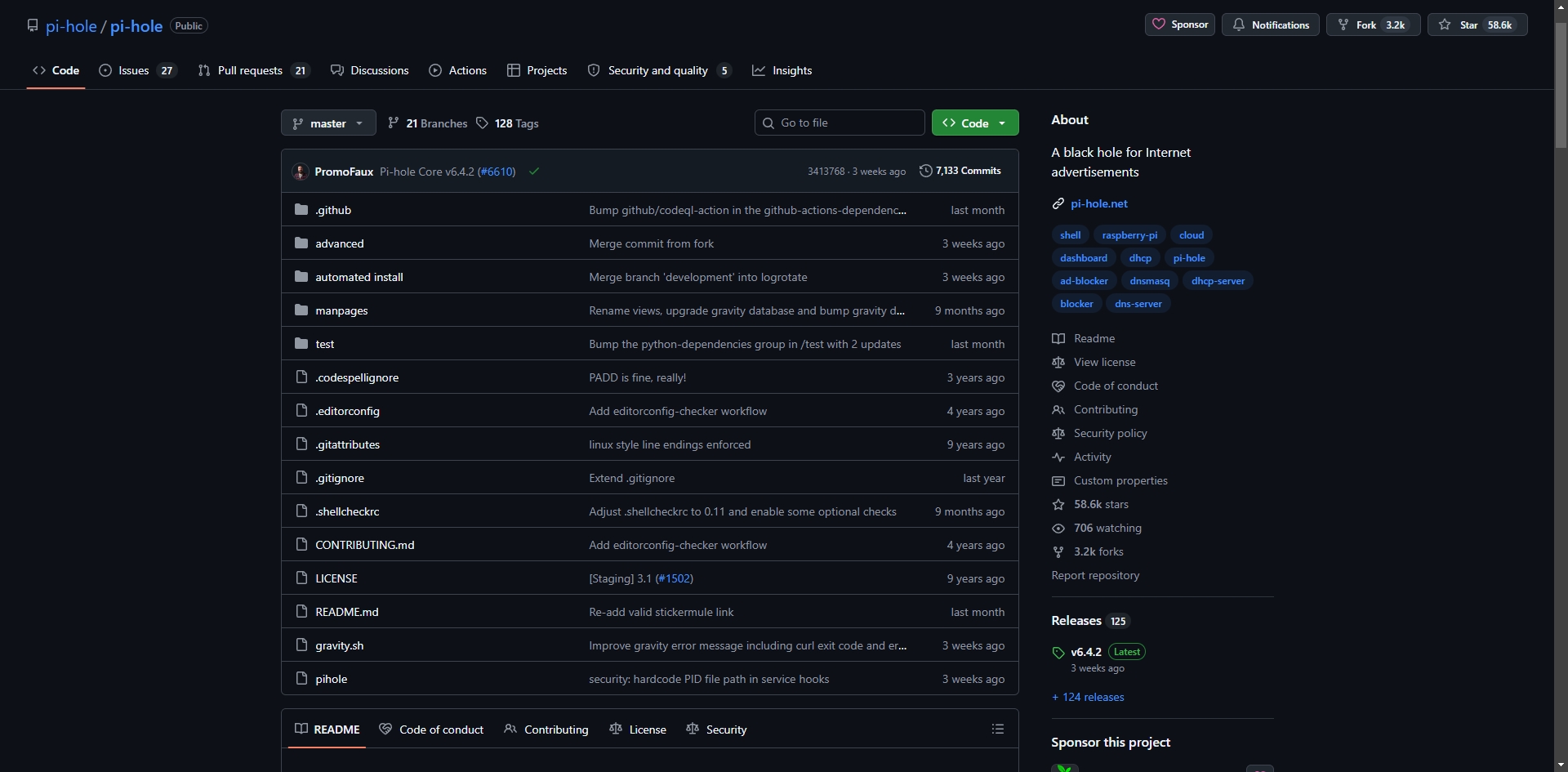Screen dimensions: 1568x772
Task: Click the Go to file search field
Action: click(840, 123)
